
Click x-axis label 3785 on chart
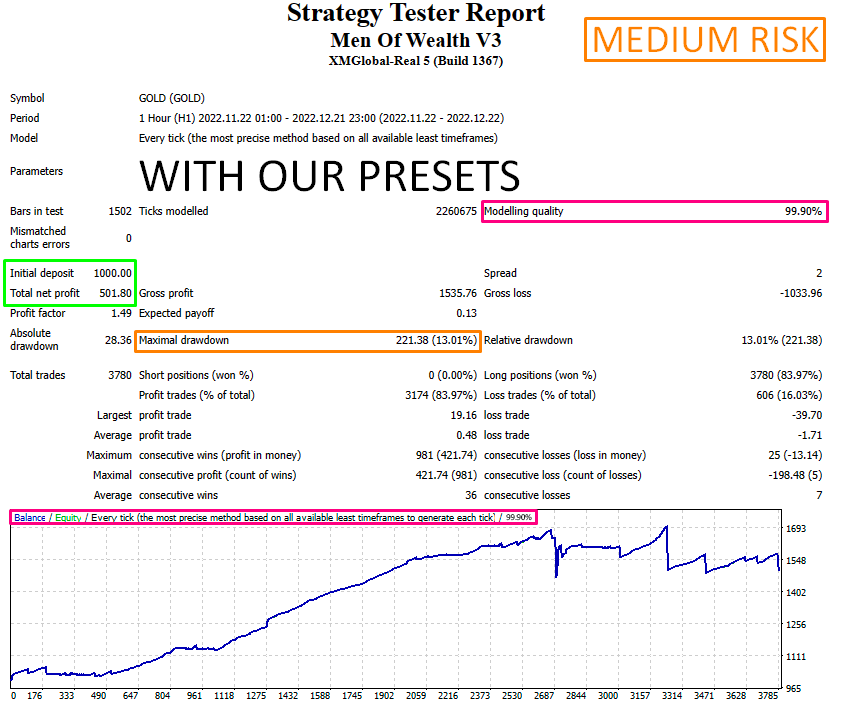point(768,696)
